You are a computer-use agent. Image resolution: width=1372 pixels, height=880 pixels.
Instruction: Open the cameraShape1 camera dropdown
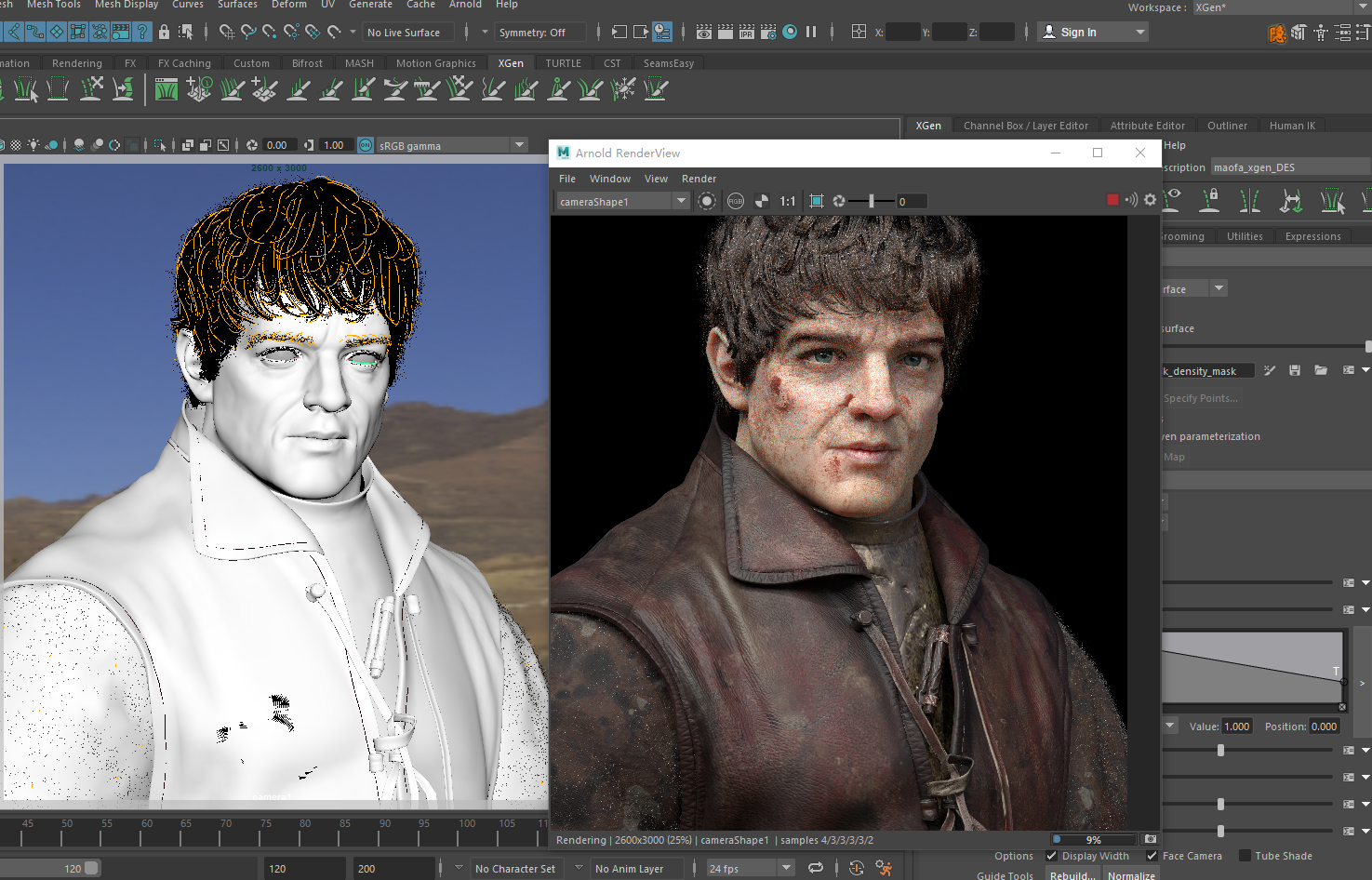click(622, 201)
